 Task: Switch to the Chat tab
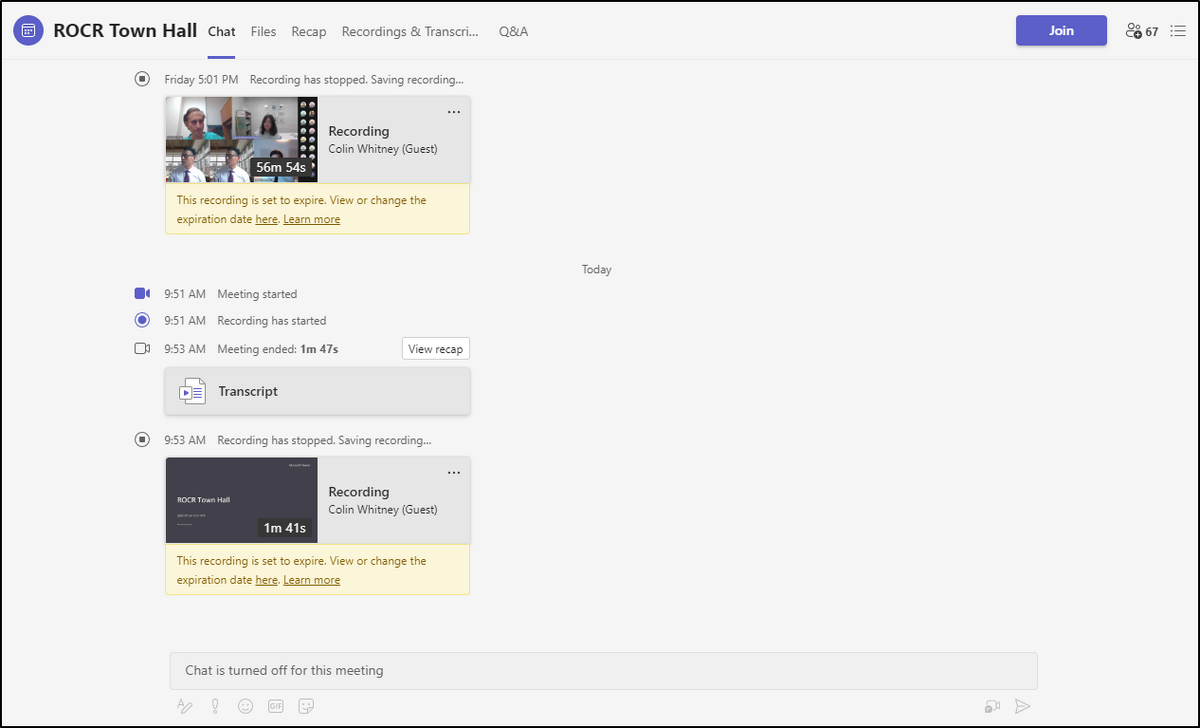pos(222,31)
